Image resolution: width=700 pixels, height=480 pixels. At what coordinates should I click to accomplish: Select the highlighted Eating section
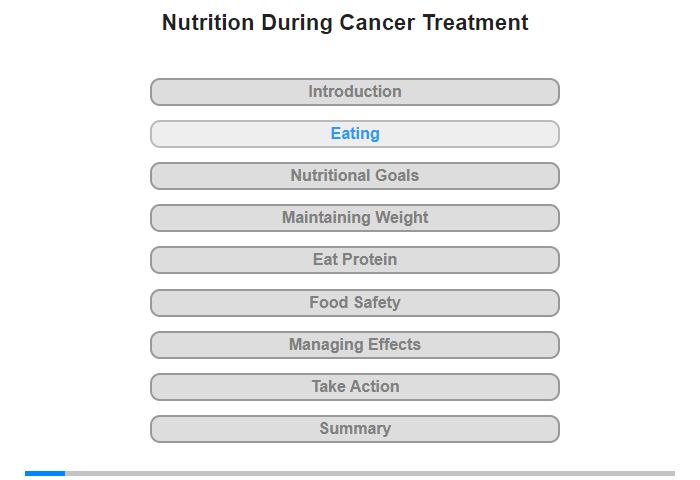tap(354, 134)
